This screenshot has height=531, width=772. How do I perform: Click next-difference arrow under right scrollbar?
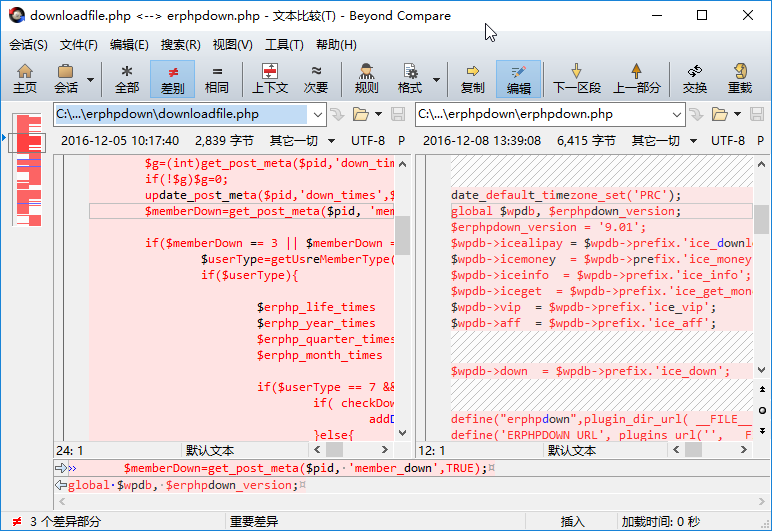point(762,431)
